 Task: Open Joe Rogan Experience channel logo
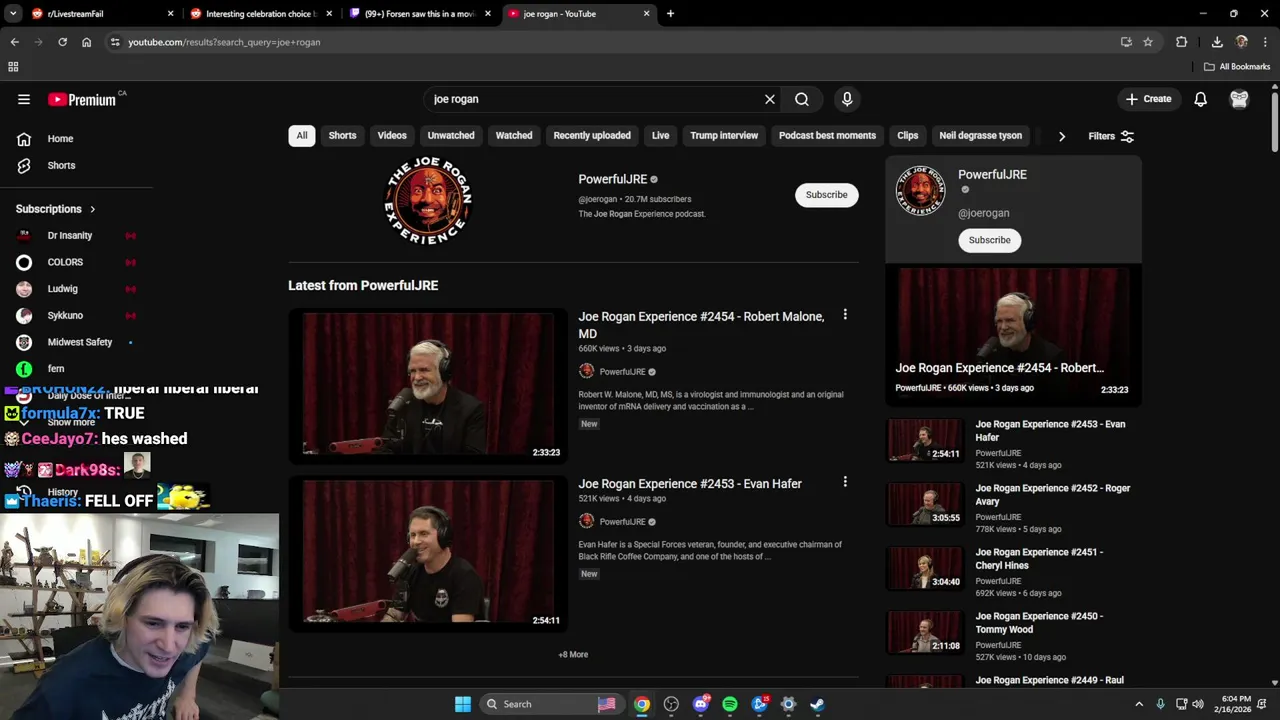tap(428, 200)
